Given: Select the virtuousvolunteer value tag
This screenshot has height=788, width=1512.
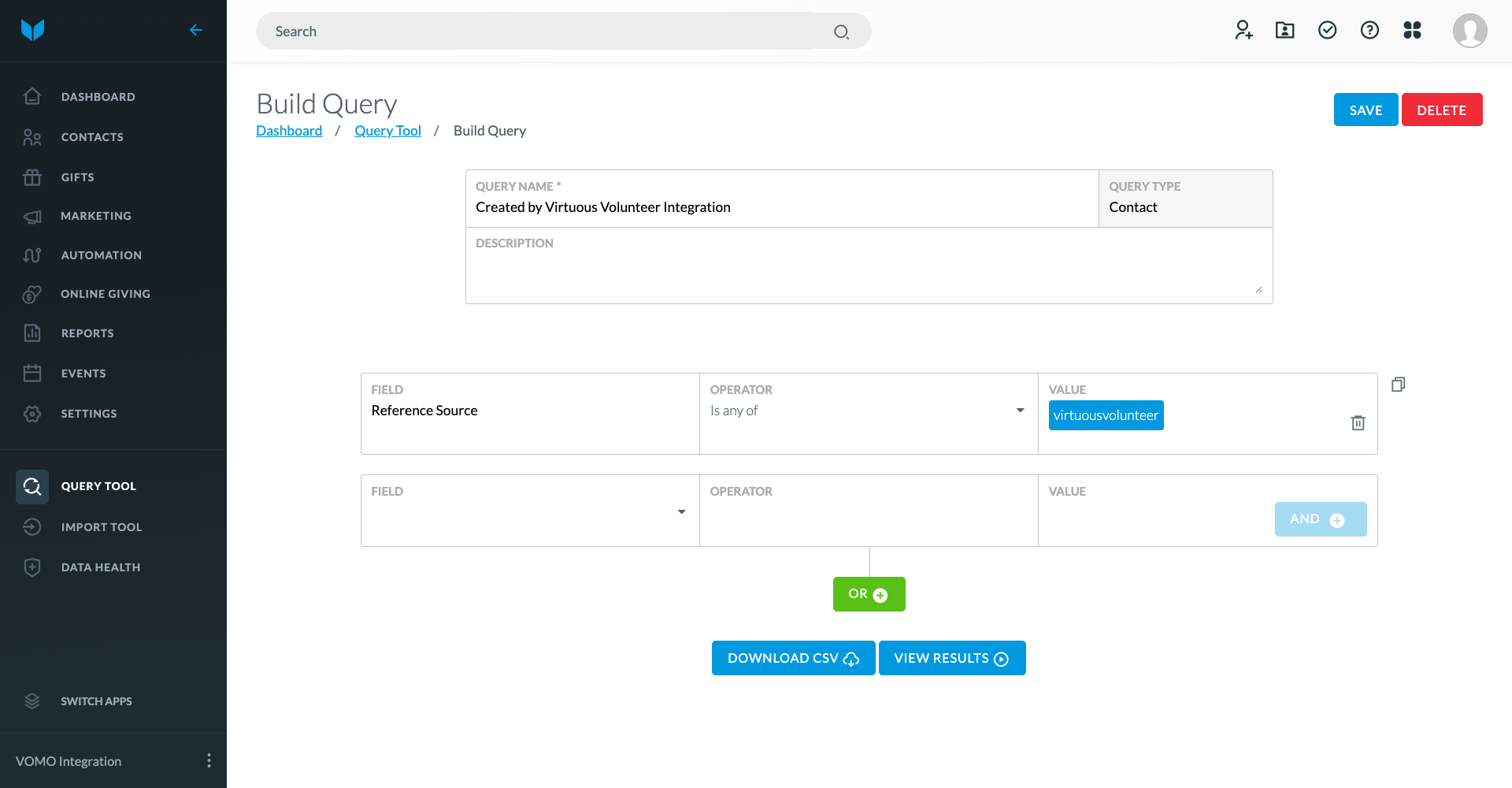Looking at the screenshot, I should click(1106, 415).
